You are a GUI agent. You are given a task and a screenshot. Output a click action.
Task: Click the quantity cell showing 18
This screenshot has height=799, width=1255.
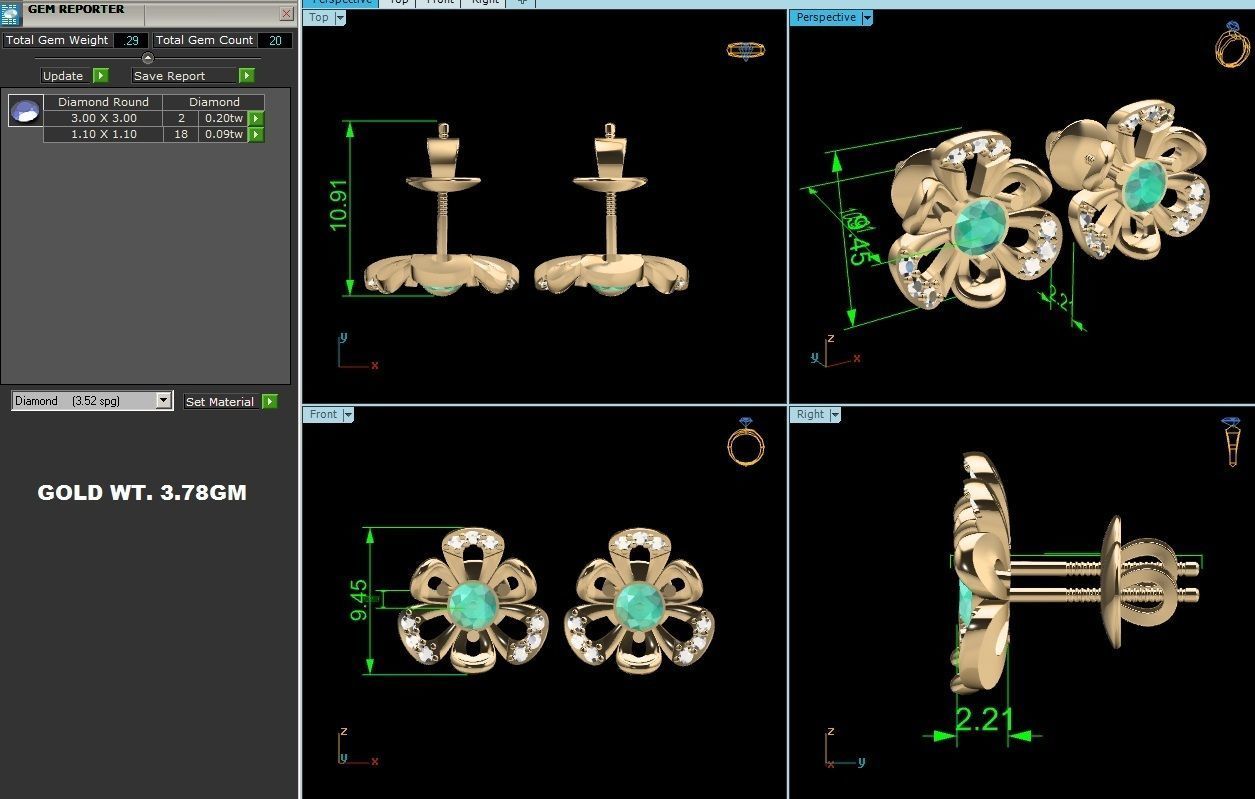coord(181,134)
